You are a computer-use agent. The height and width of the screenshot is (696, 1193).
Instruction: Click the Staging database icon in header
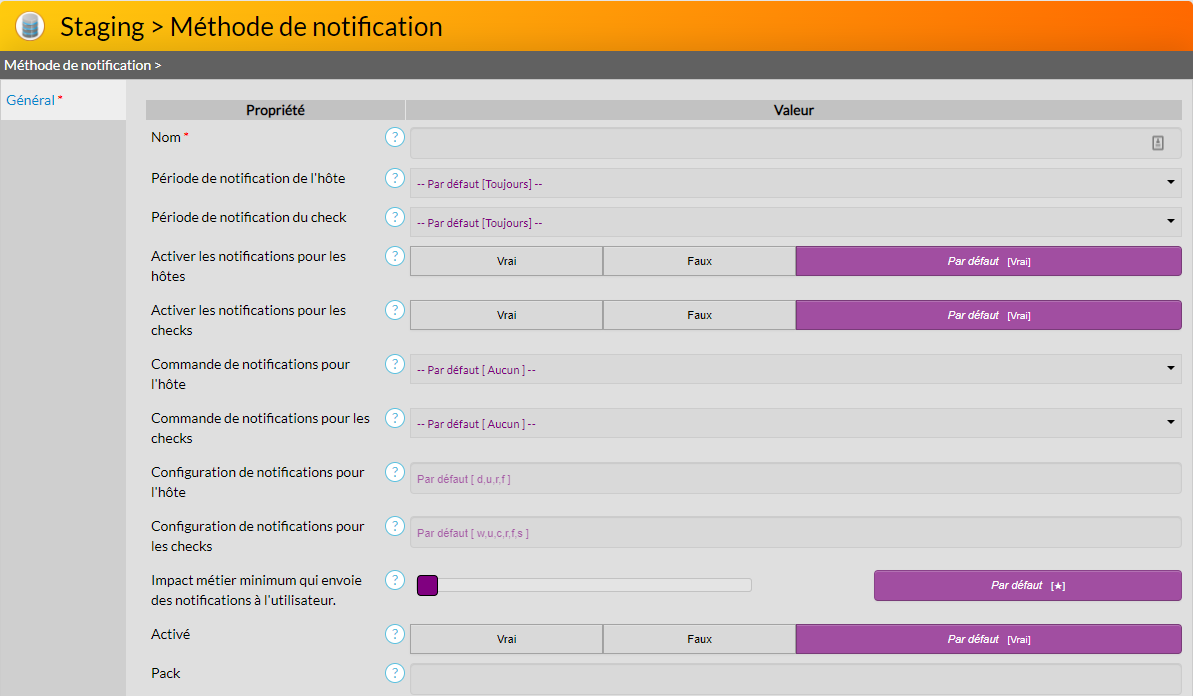click(30, 26)
